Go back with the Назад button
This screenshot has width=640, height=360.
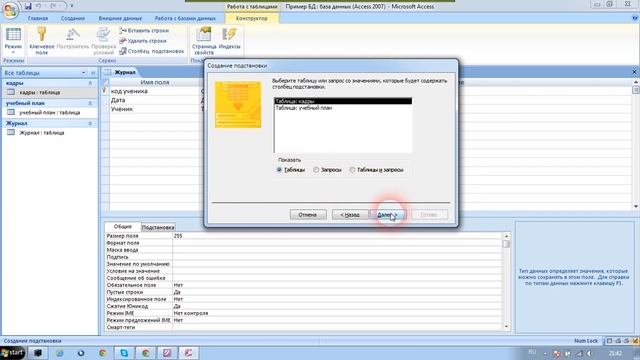coord(349,215)
